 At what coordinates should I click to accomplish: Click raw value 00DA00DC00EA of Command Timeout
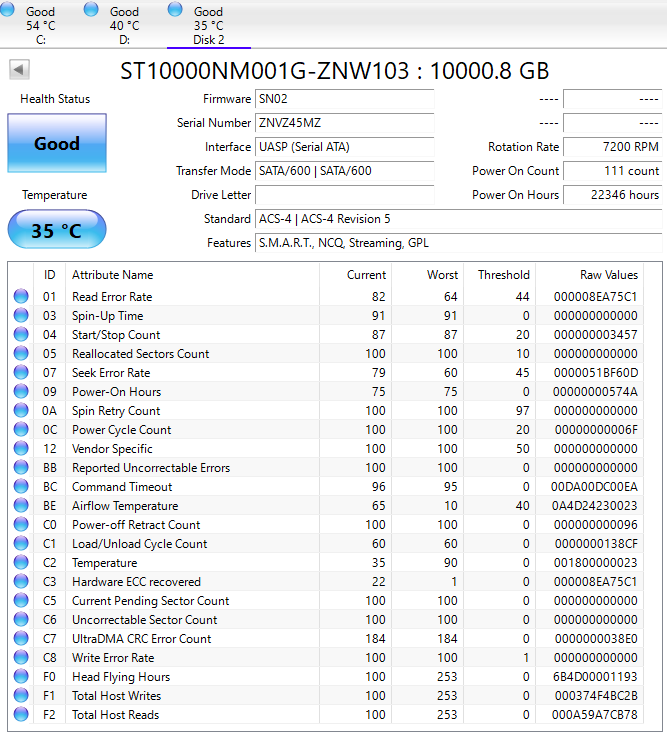click(594, 487)
